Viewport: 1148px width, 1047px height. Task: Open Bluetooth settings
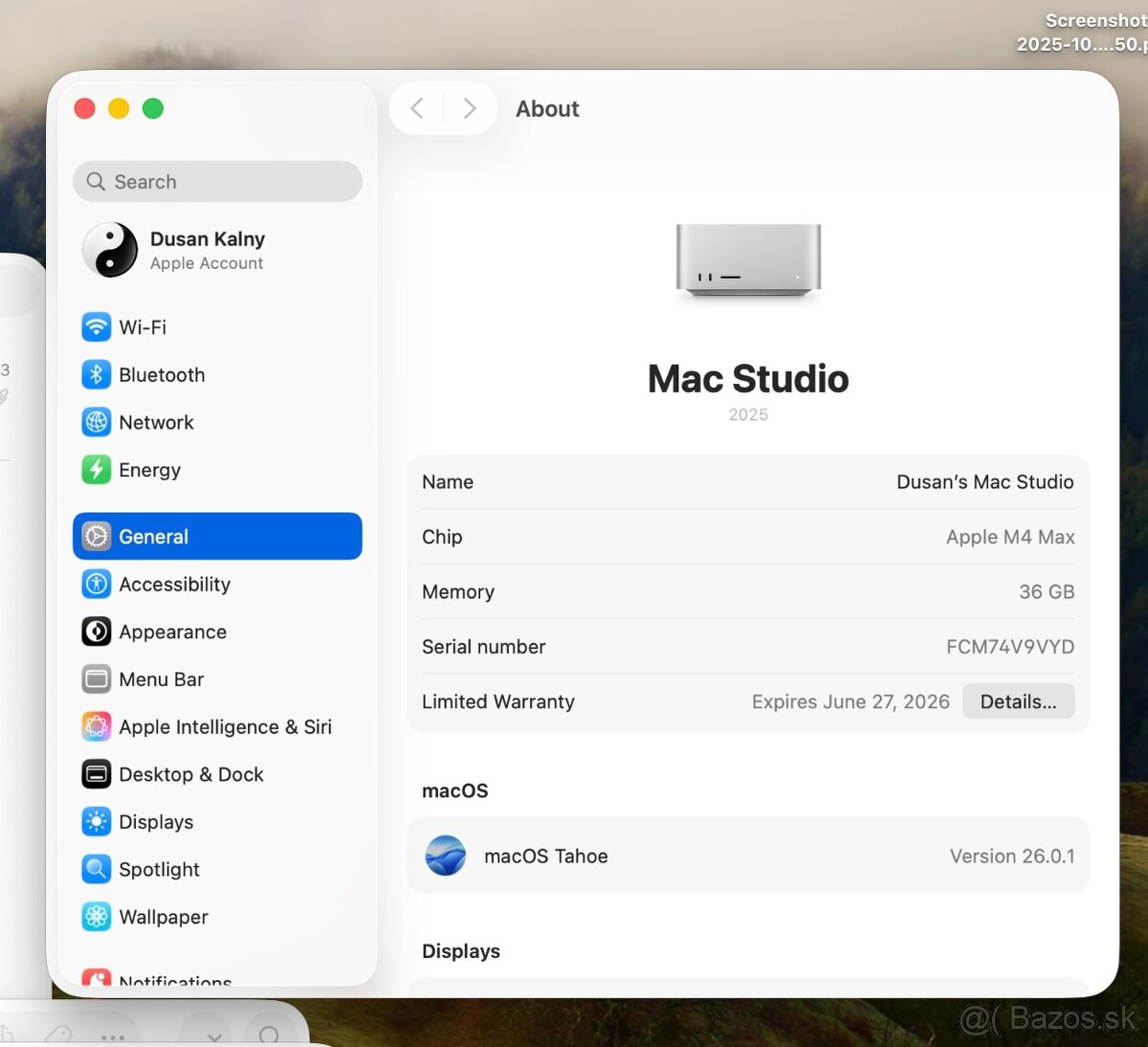96,374
